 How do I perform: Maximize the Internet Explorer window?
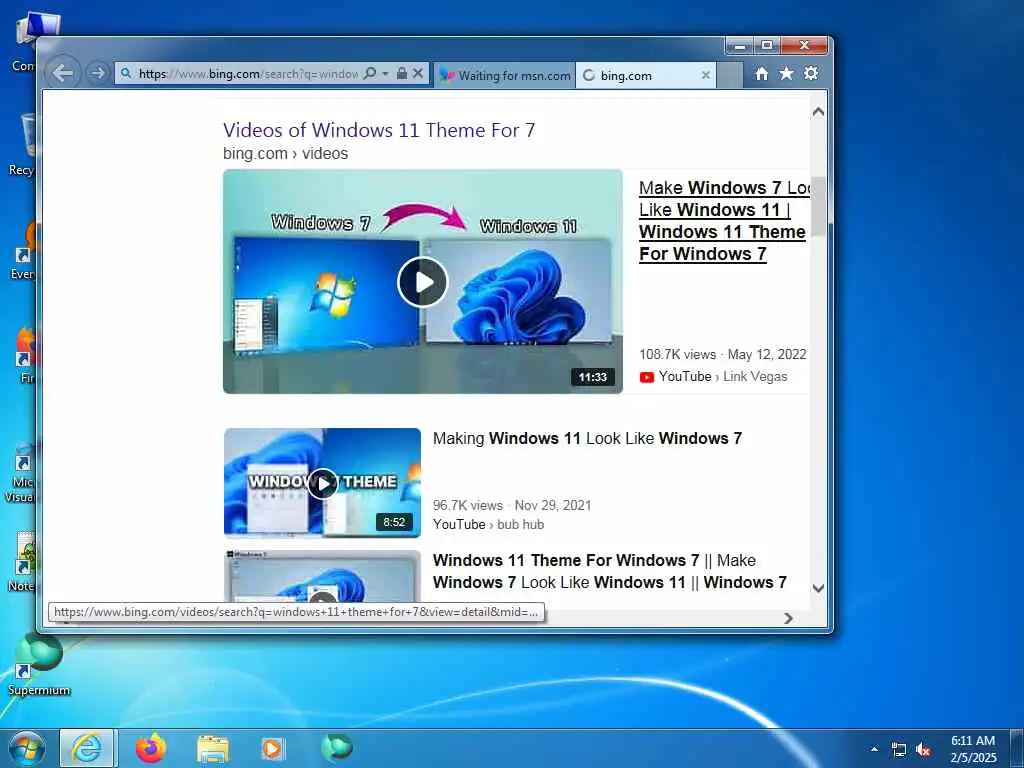(767, 46)
